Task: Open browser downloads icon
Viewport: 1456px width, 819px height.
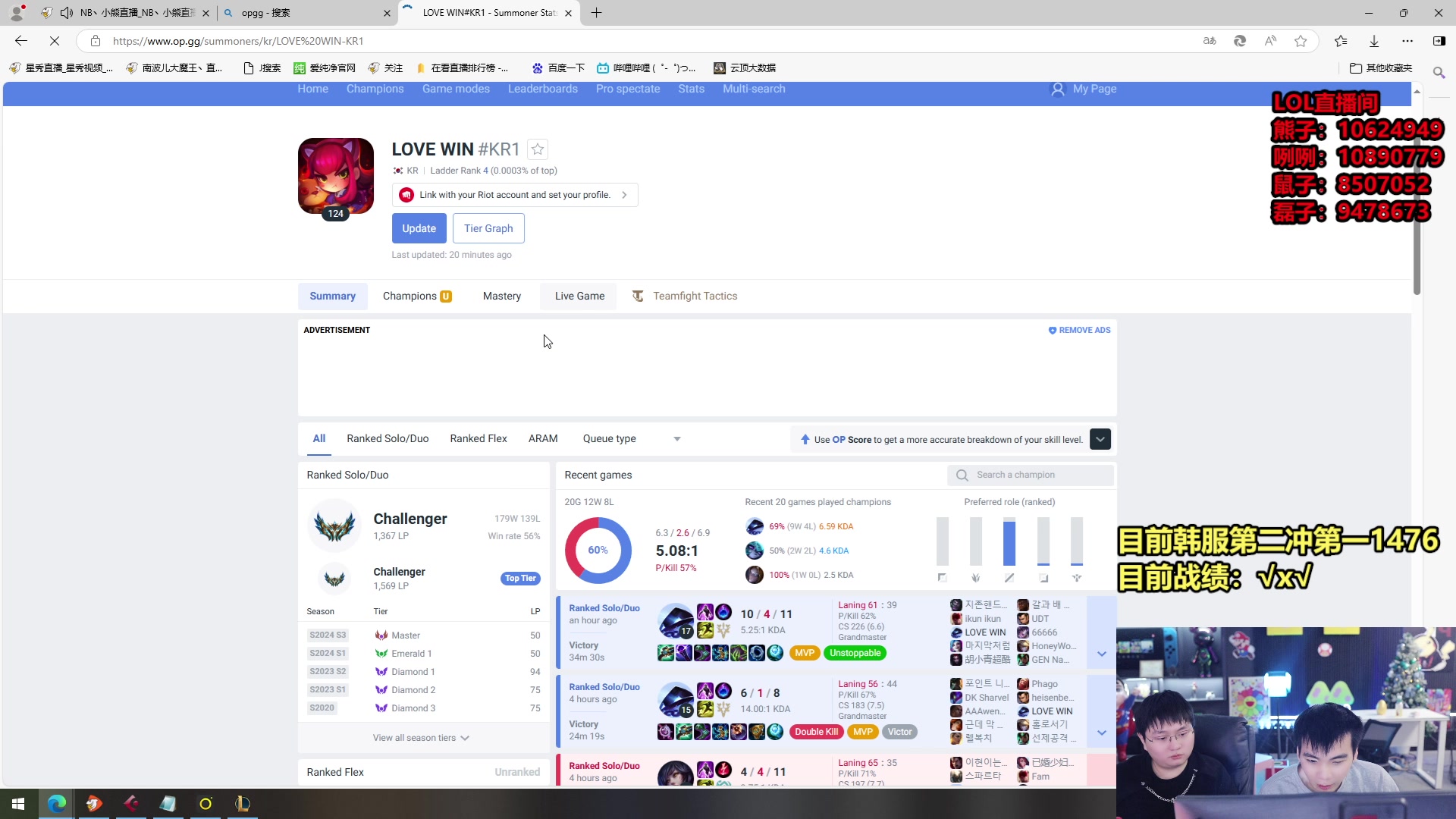Action: (1374, 41)
